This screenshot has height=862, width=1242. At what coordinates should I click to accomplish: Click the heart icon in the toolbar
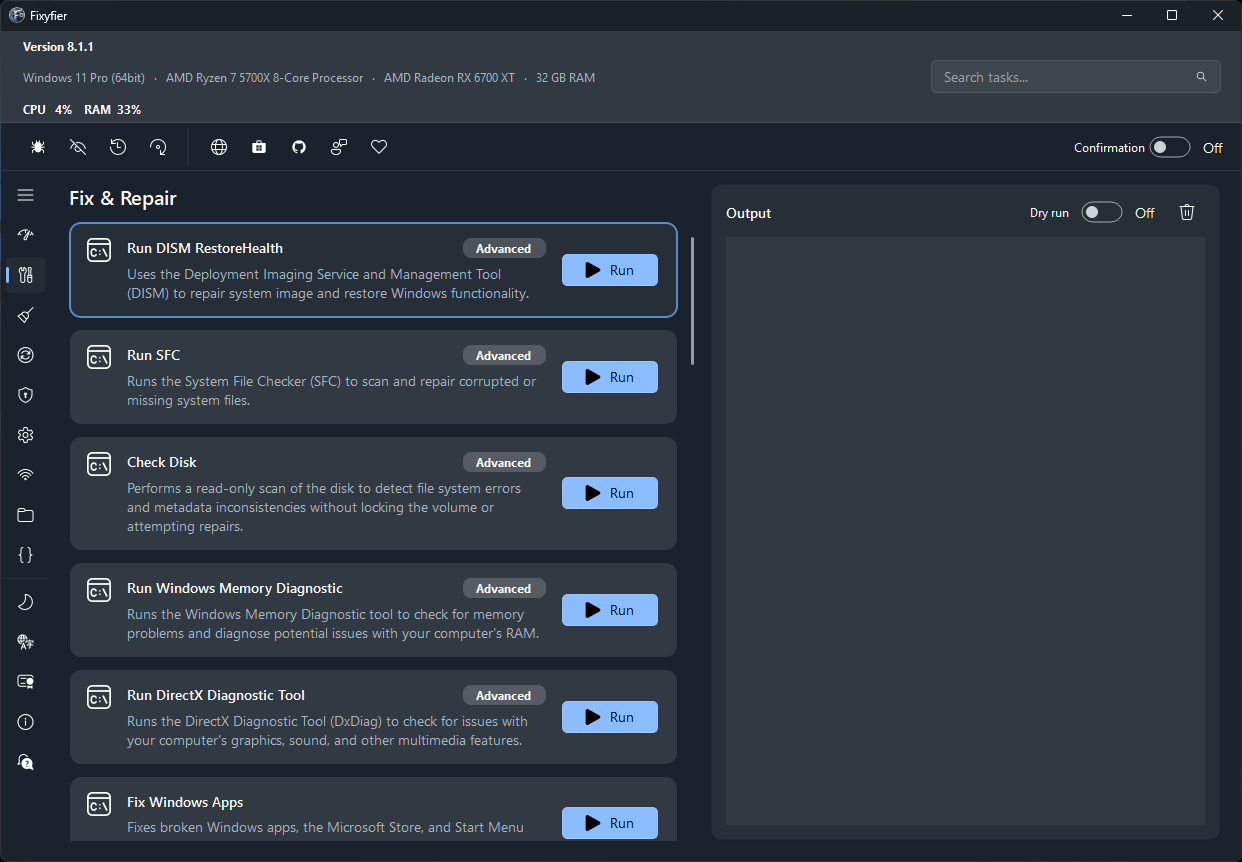(x=379, y=147)
